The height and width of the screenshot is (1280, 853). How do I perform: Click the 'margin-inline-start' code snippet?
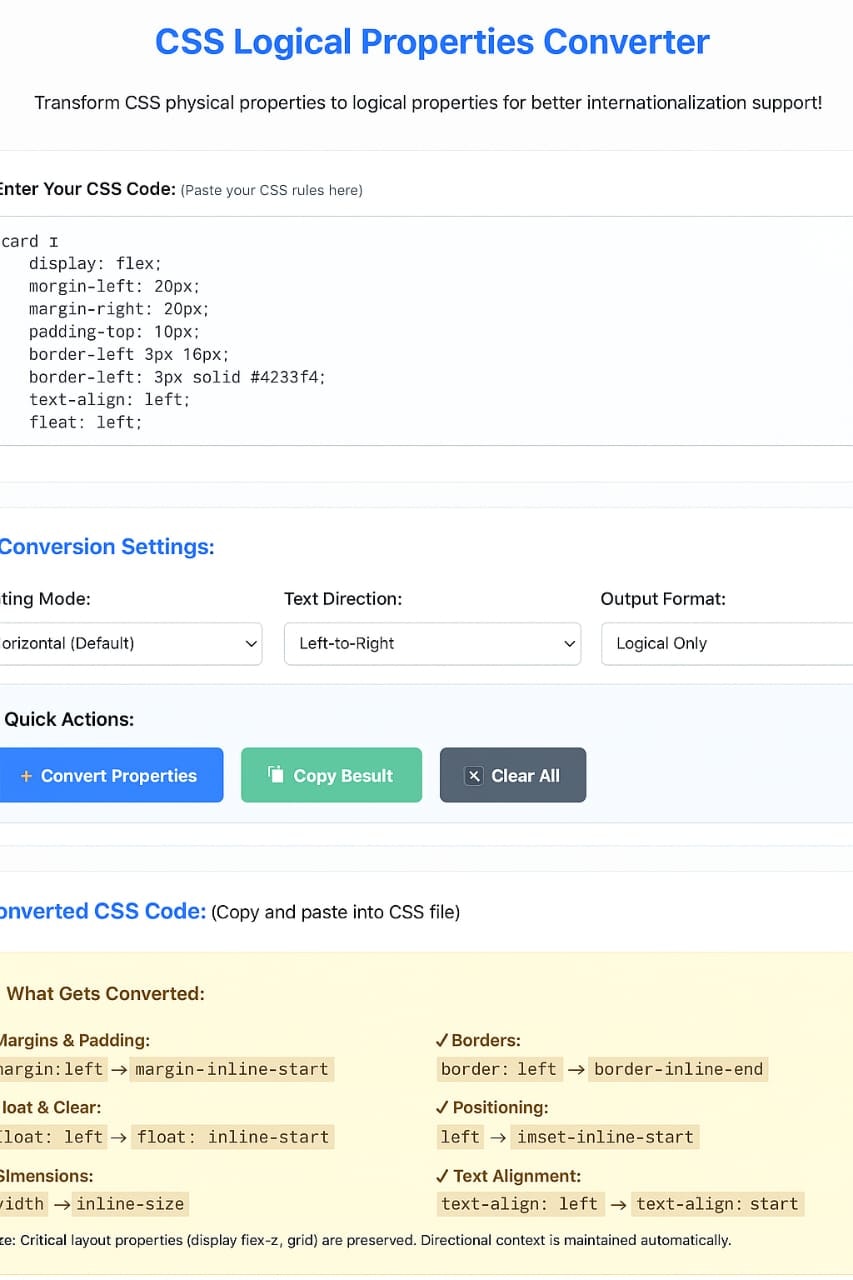click(232, 1069)
